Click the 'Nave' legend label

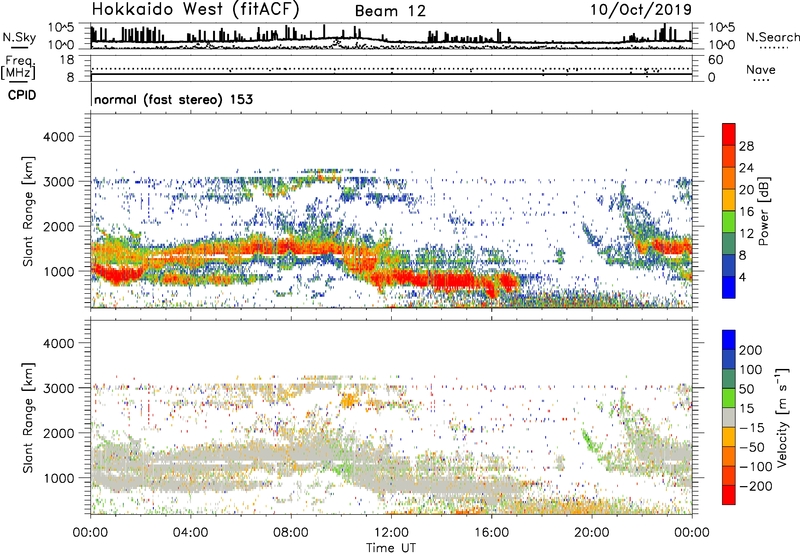(x=761, y=69)
